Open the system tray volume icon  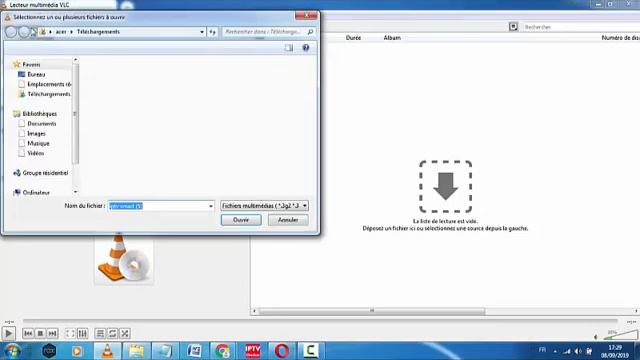pos(578,351)
